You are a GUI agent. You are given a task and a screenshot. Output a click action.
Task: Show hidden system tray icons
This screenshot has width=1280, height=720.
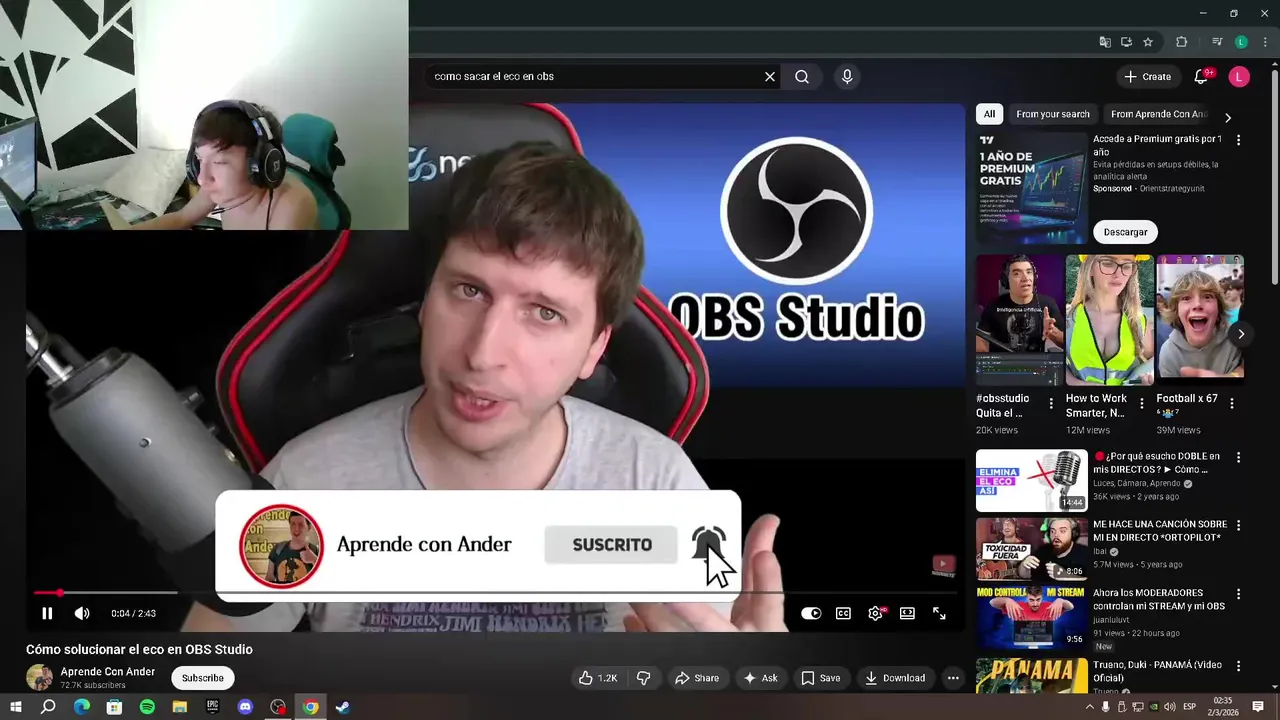tap(1090, 707)
